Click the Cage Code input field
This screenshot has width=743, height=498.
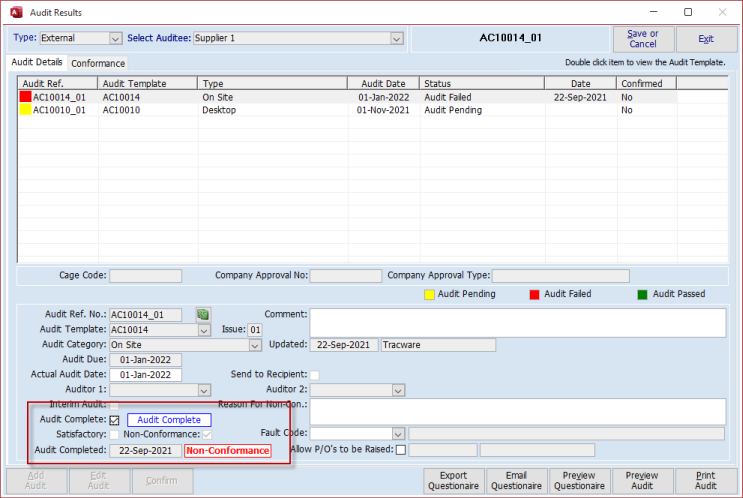[145, 276]
